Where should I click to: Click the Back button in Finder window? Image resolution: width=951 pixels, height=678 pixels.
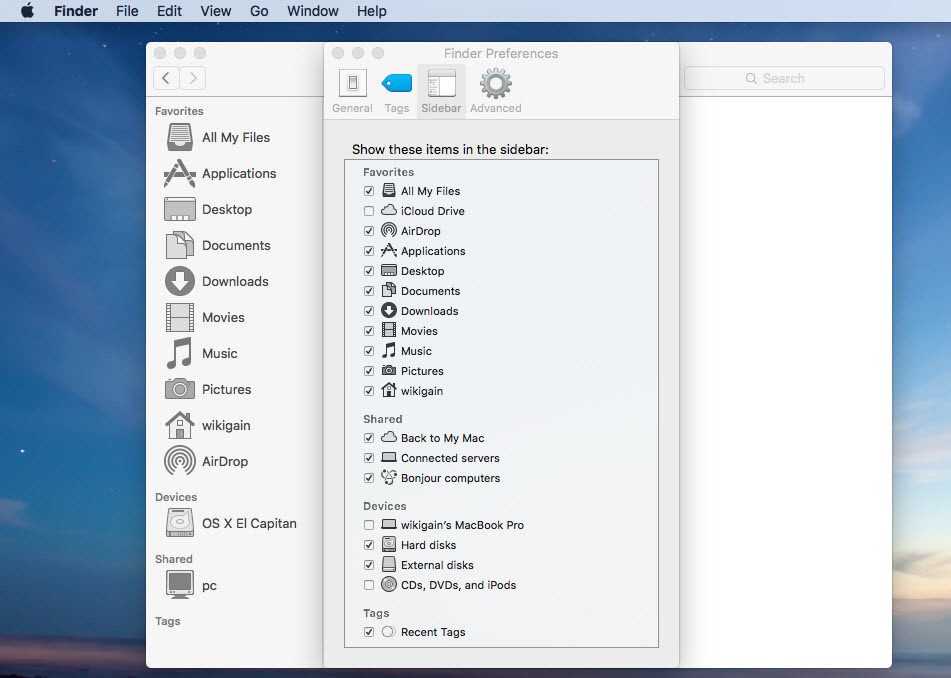point(166,78)
